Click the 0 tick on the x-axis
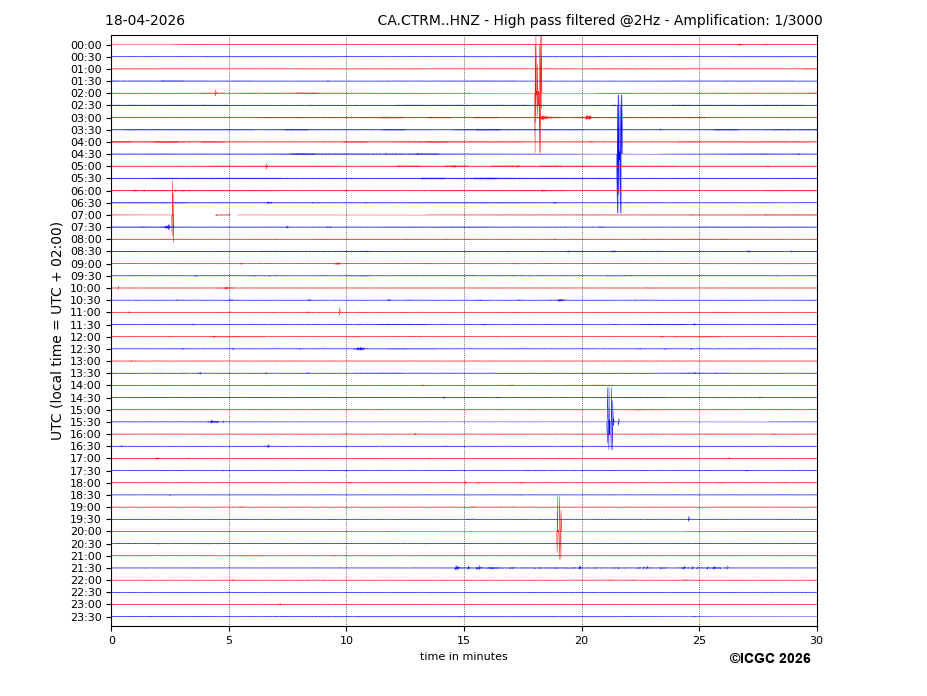The height and width of the screenshot is (696, 927). point(112,640)
